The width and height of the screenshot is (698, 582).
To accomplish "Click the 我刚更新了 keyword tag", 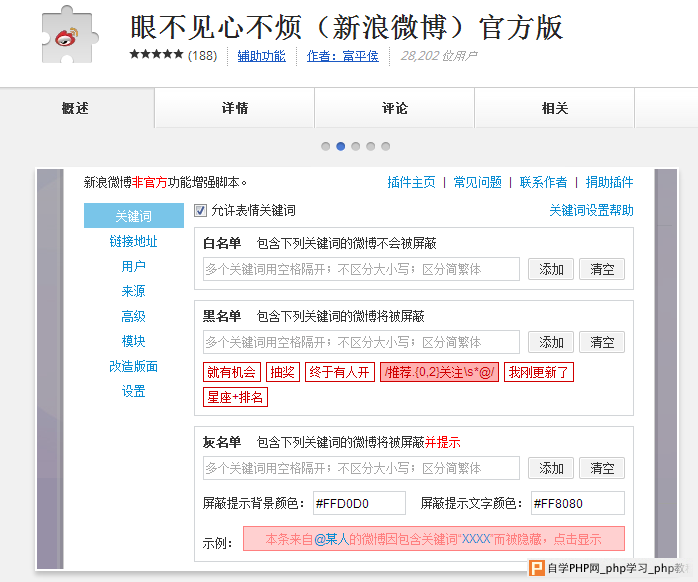I will (x=539, y=372).
